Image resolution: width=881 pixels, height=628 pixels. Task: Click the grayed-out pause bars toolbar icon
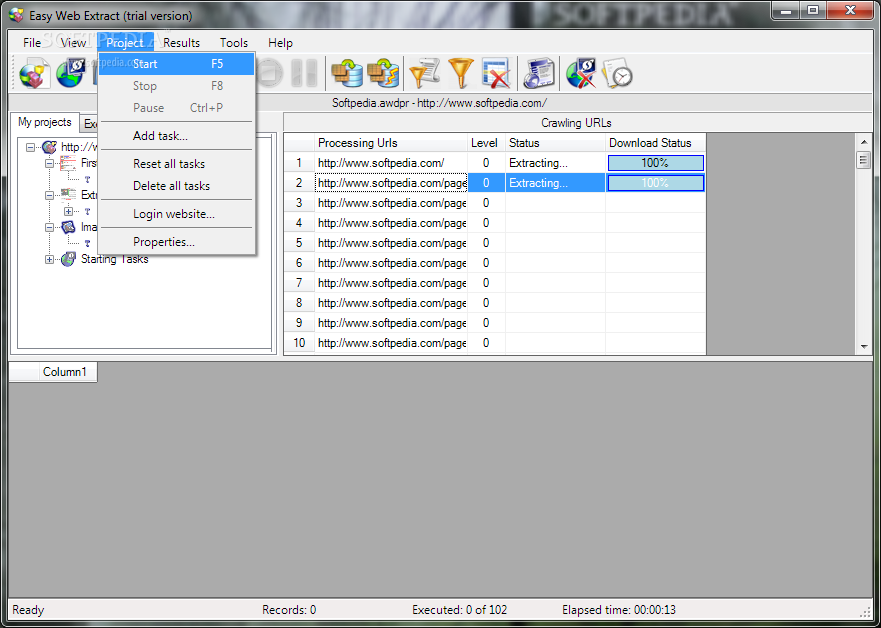304,73
